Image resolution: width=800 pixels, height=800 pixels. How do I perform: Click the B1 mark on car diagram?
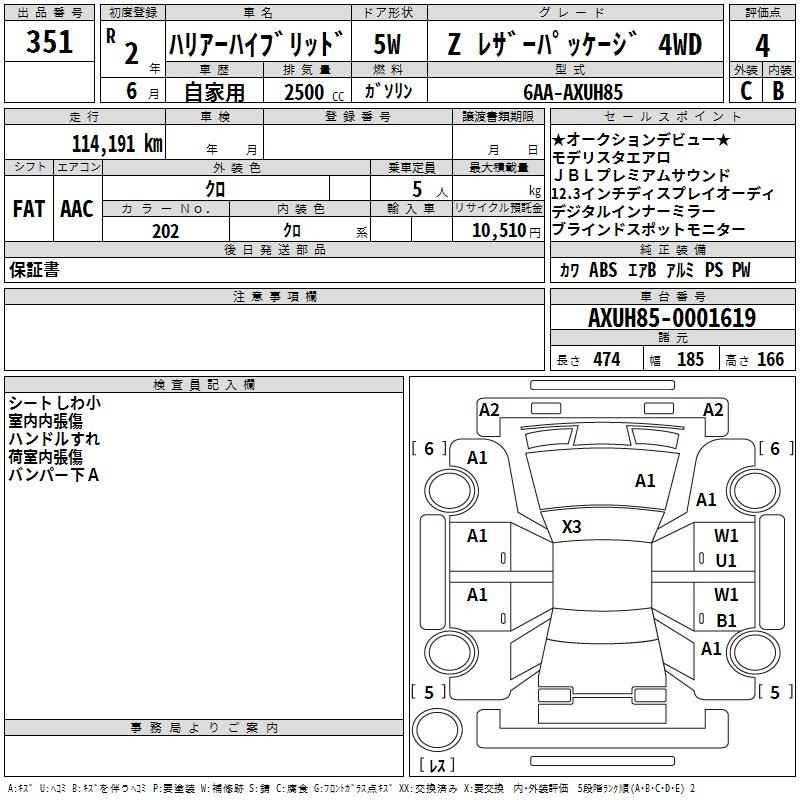726,620
